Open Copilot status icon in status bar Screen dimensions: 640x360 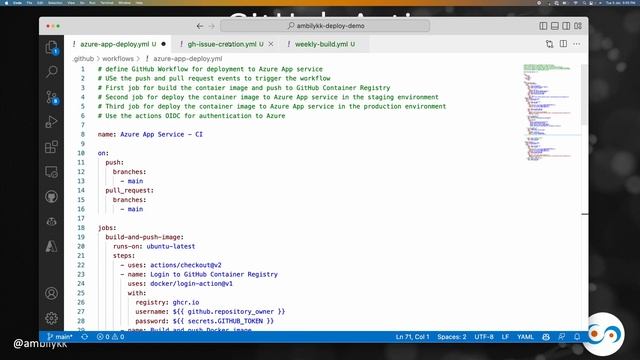click(x=546, y=337)
